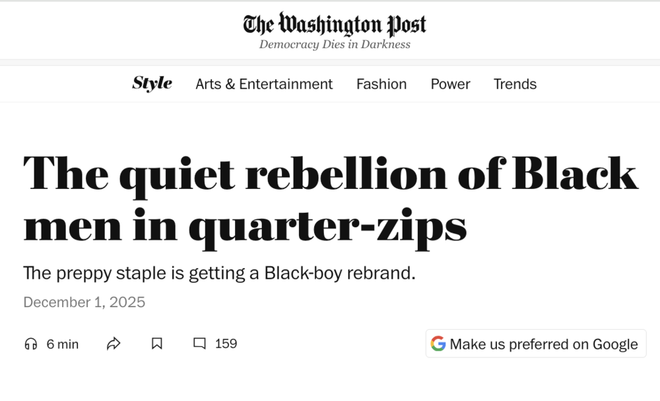The width and height of the screenshot is (660, 401).
Task: Click the Democracy Dies in Darkness tagline
Action: 334,44
